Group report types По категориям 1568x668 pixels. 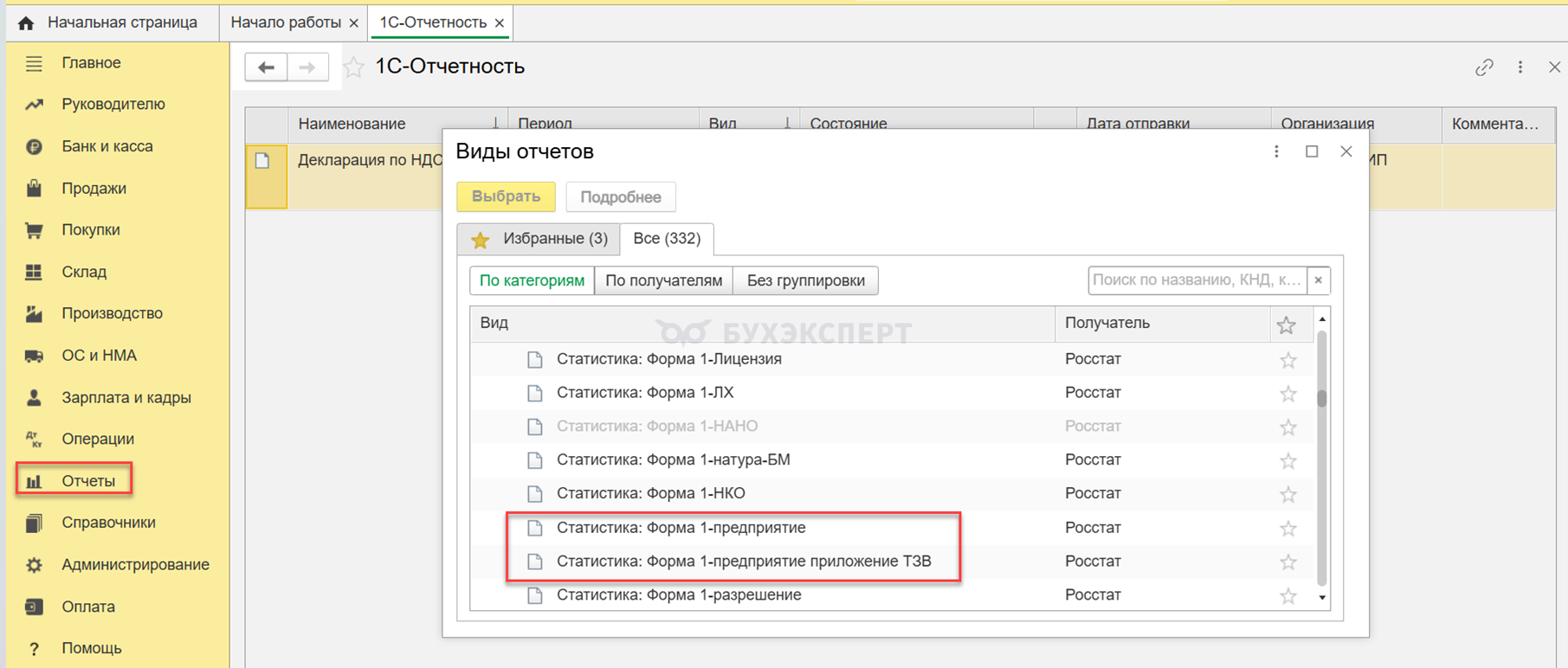[532, 280]
